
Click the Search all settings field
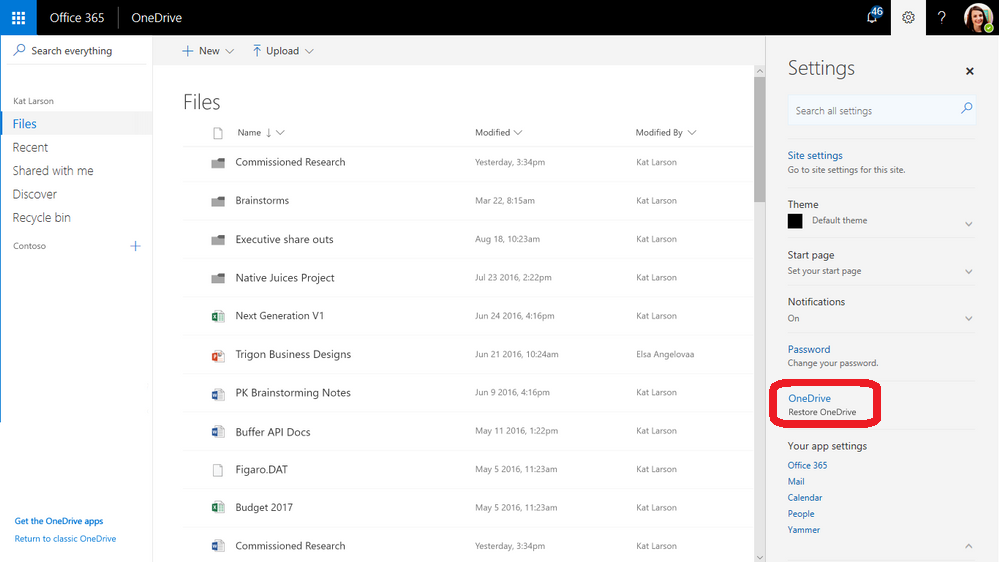pos(872,111)
